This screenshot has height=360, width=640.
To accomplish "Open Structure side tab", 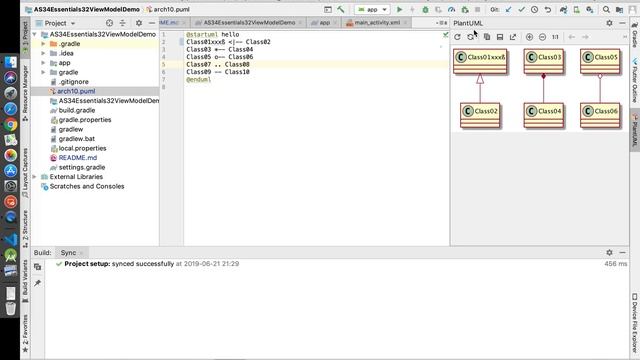I will tap(25, 228).
